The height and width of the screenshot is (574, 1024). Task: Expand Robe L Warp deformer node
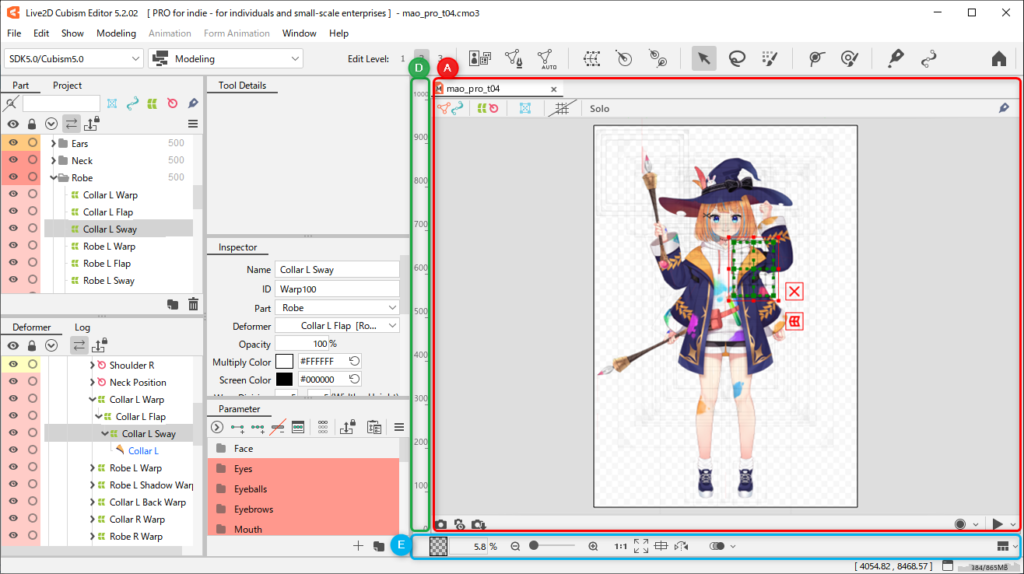tap(92, 468)
